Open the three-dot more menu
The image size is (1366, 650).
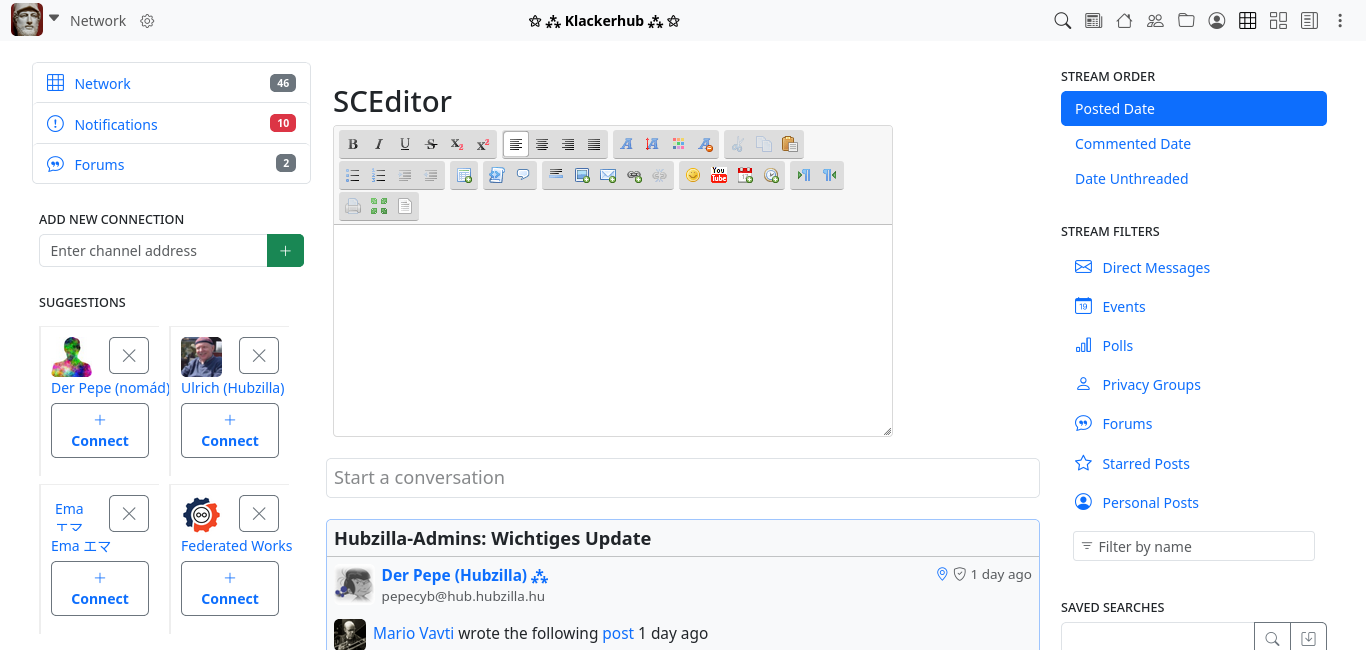coord(1340,21)
